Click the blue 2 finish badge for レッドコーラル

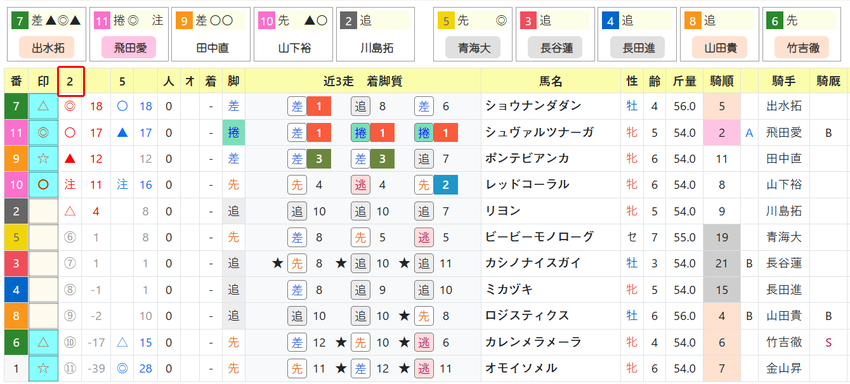[446, 185]
